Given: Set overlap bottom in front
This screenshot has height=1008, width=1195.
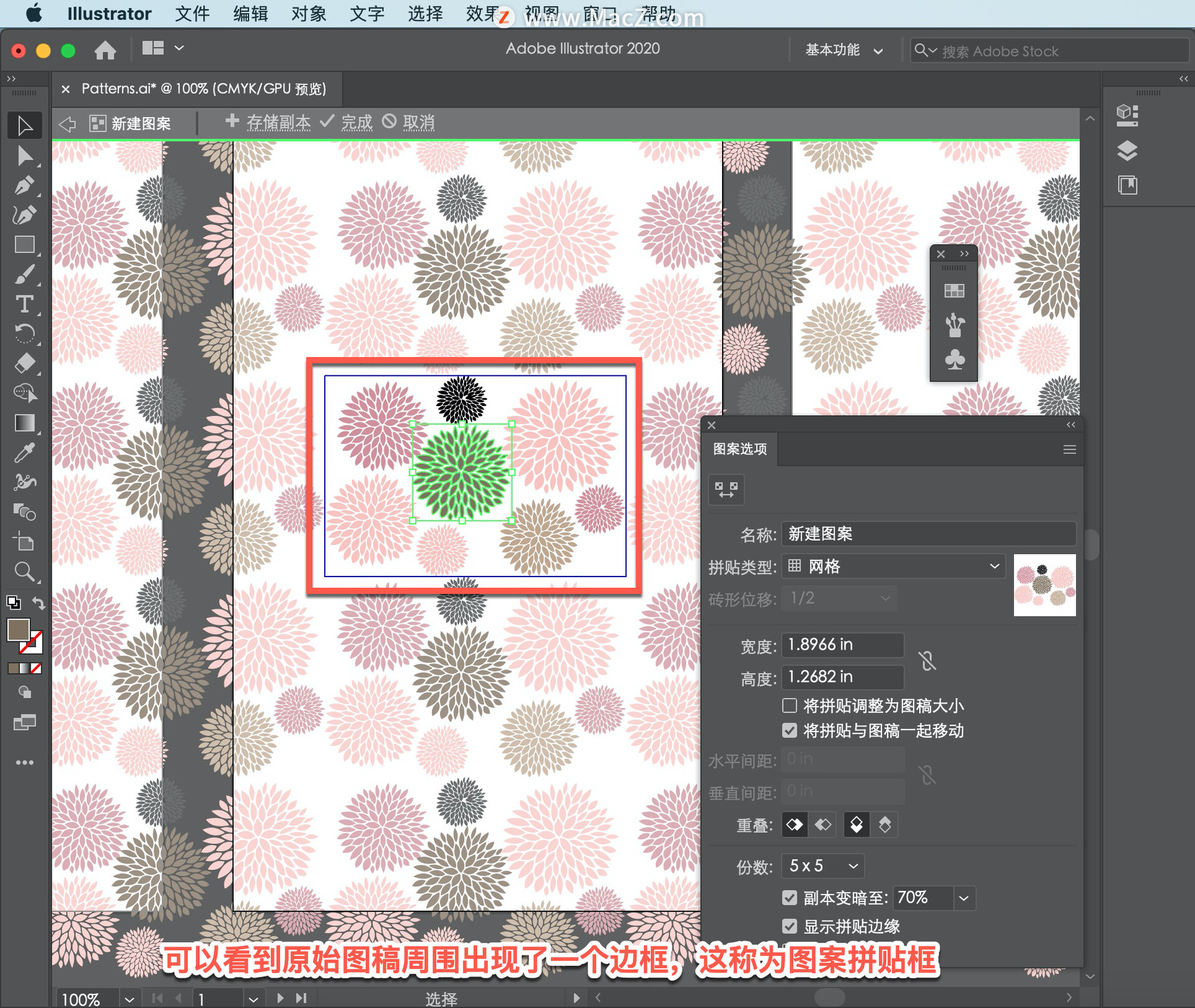Looking at the screenshot, I should (x=884, y=825).
